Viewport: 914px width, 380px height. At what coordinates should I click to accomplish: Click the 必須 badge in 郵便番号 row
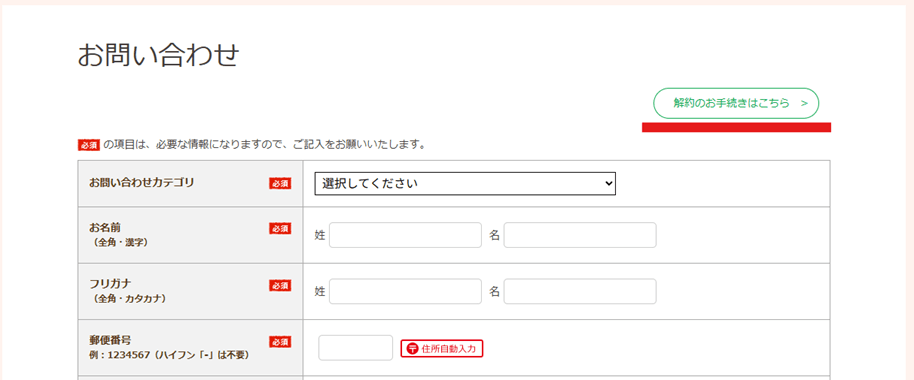280,342
